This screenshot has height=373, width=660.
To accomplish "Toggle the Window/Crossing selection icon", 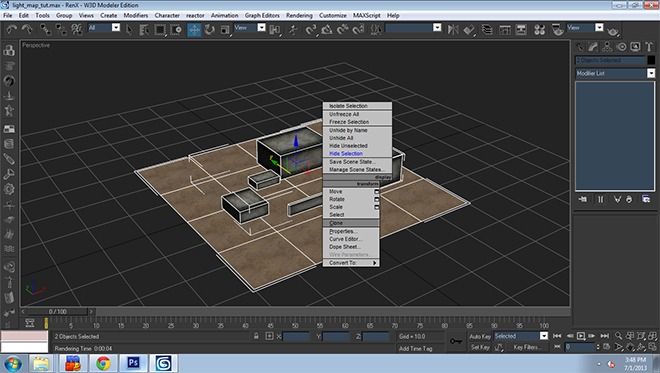I will click(x=176, y=29).
